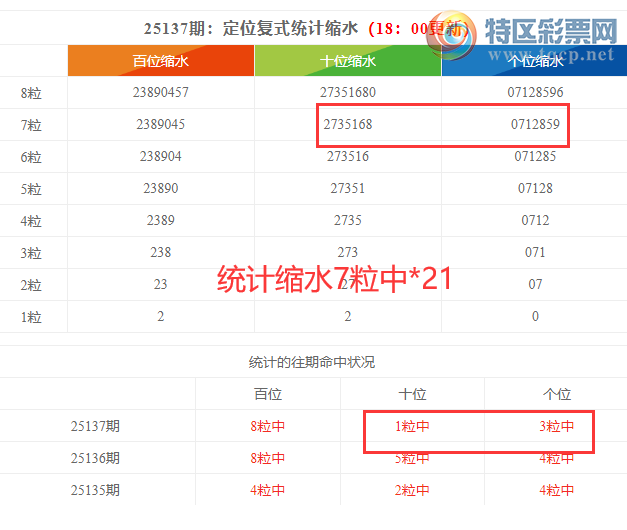This screenshot has height=530, width=627.
Task: Select the 25136期 row in the hit history
Action: click(97, 458)
